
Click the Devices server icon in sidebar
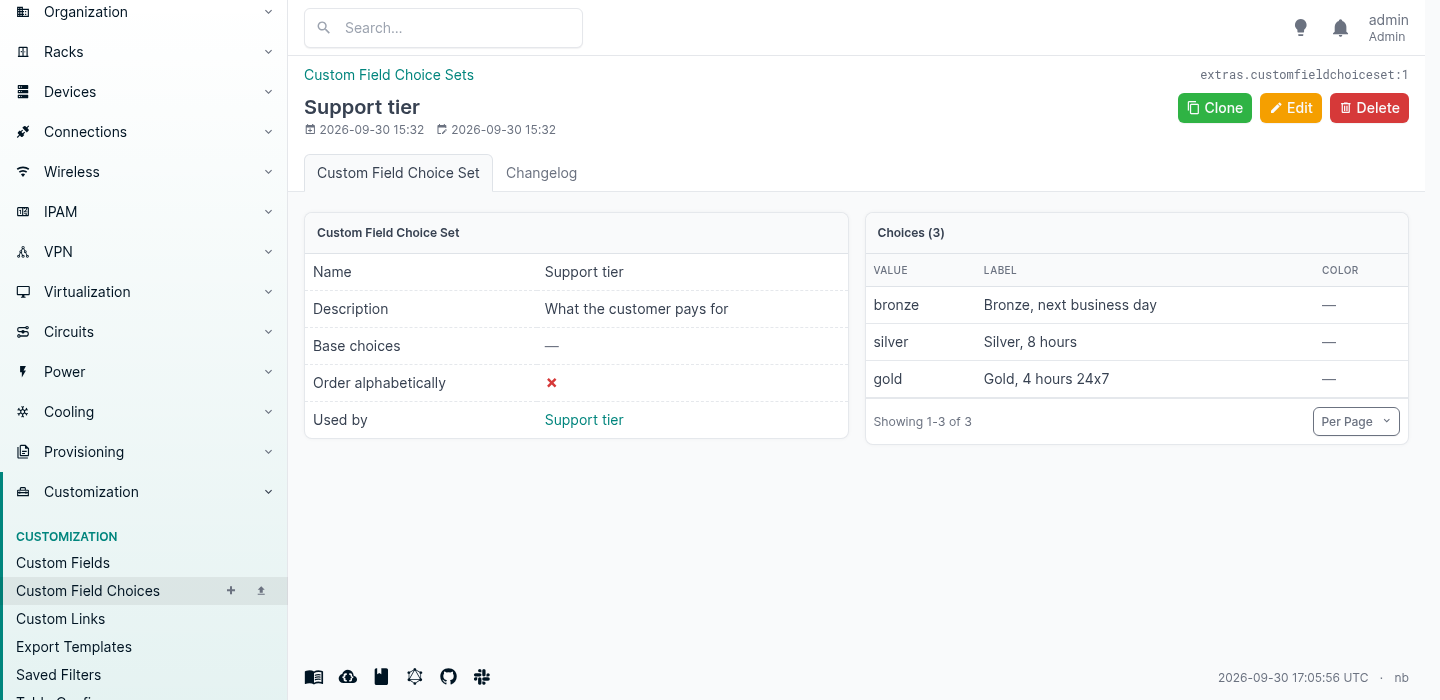click(x=23, y=92)
